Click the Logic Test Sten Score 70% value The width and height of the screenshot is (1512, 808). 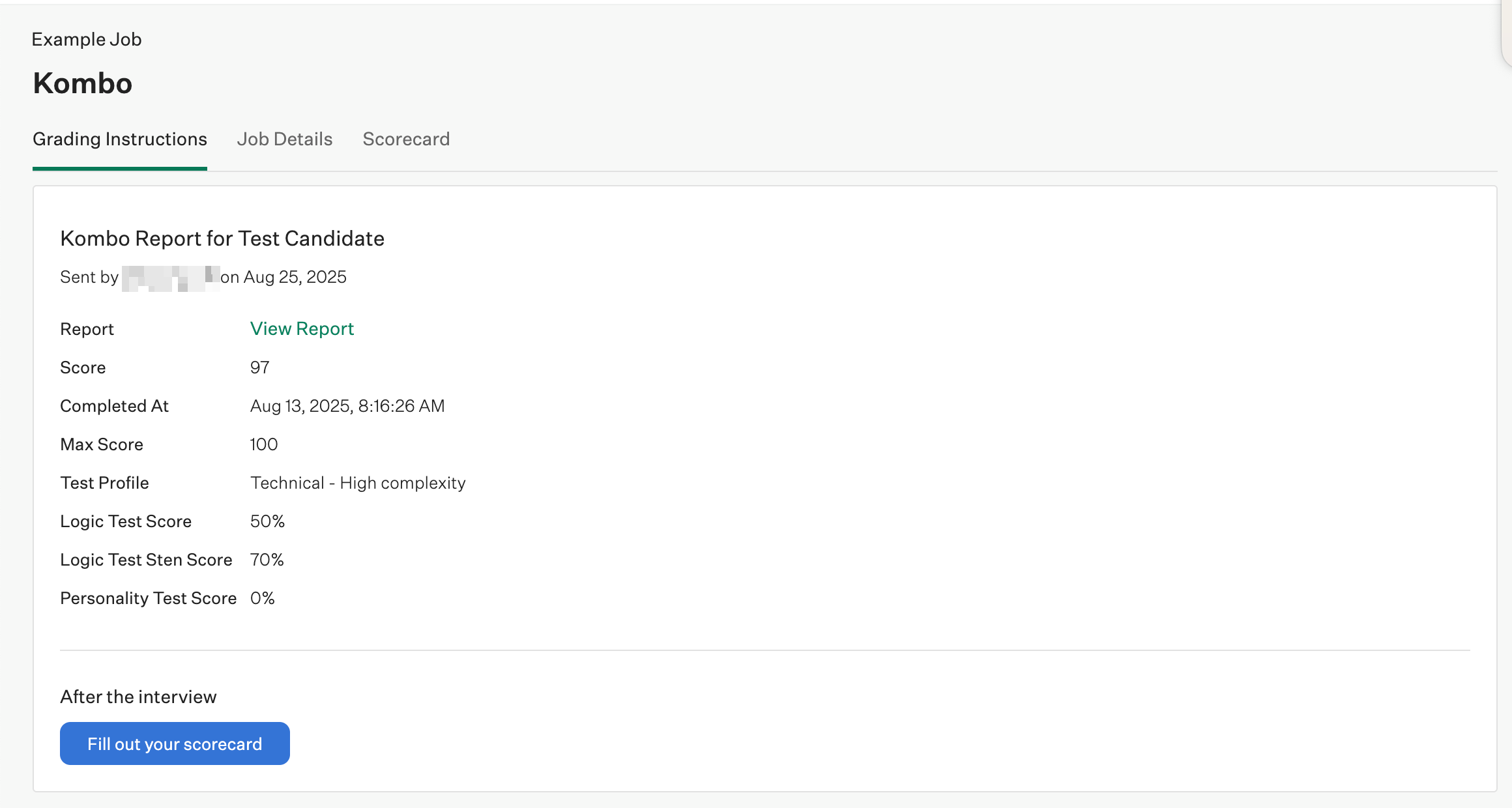click(x=267, y=560)
